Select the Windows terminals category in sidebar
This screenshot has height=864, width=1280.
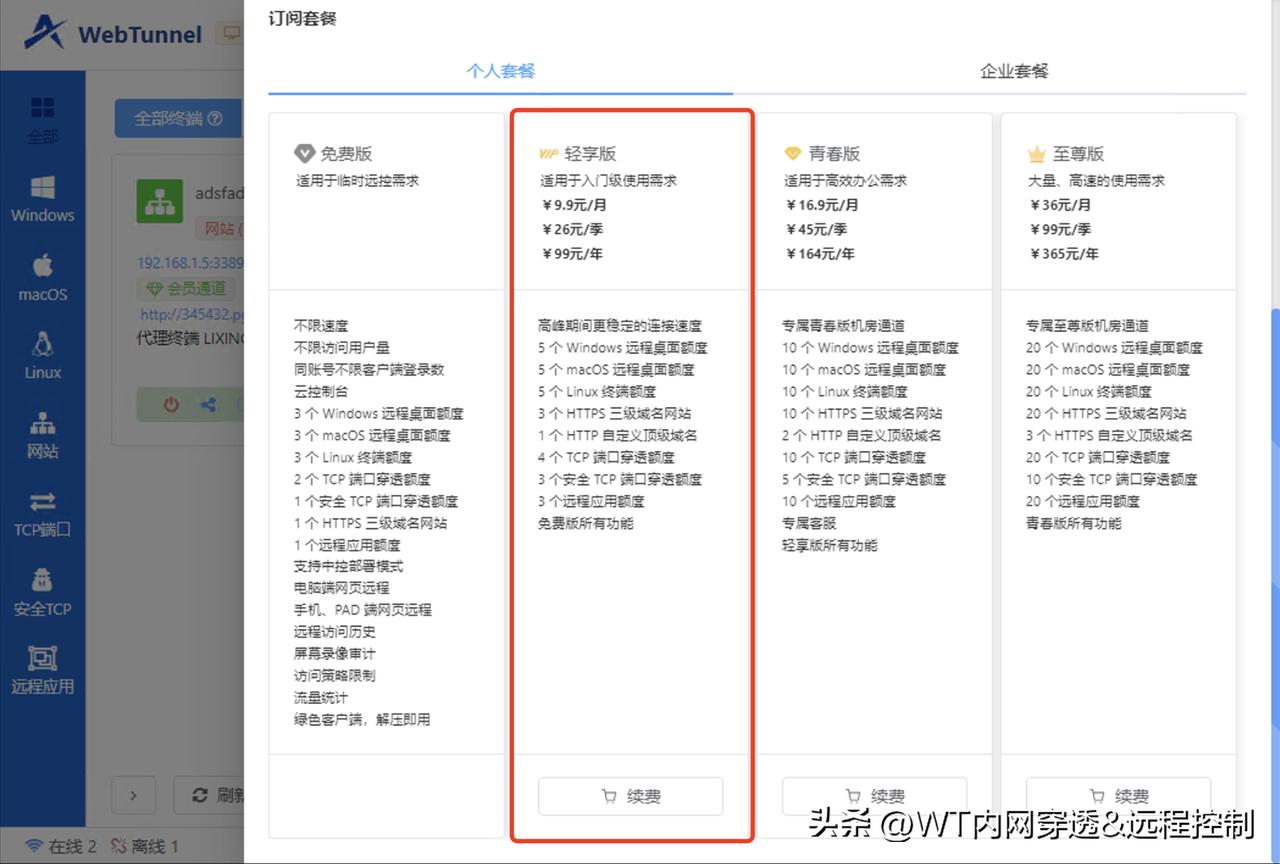click(41, 198)
